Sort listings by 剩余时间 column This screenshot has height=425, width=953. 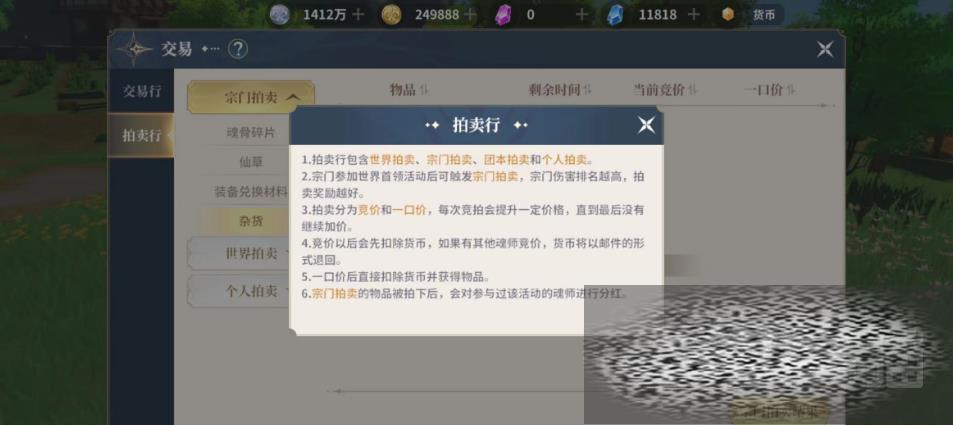pyautogui.click(x=560, y=90)
